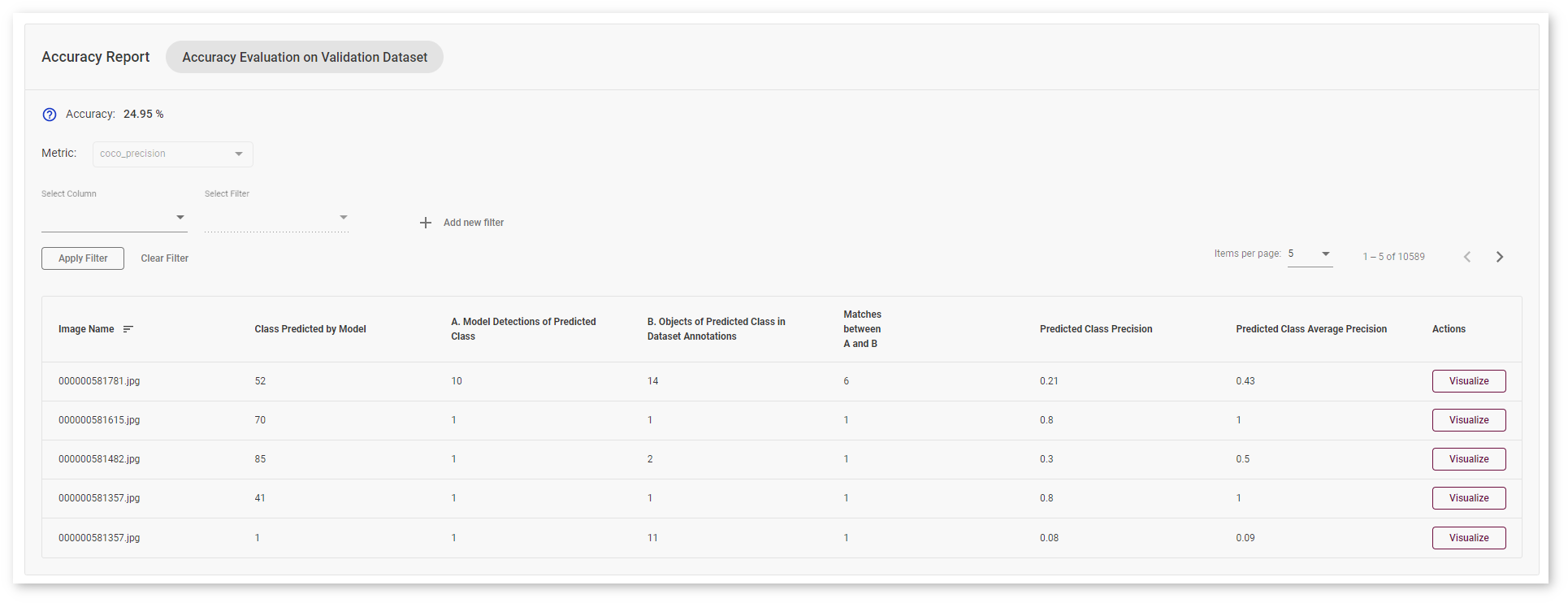Screen dimensions: 1568x603
Task: Click the accuracy help question mark icon
Action: [50, 115]
